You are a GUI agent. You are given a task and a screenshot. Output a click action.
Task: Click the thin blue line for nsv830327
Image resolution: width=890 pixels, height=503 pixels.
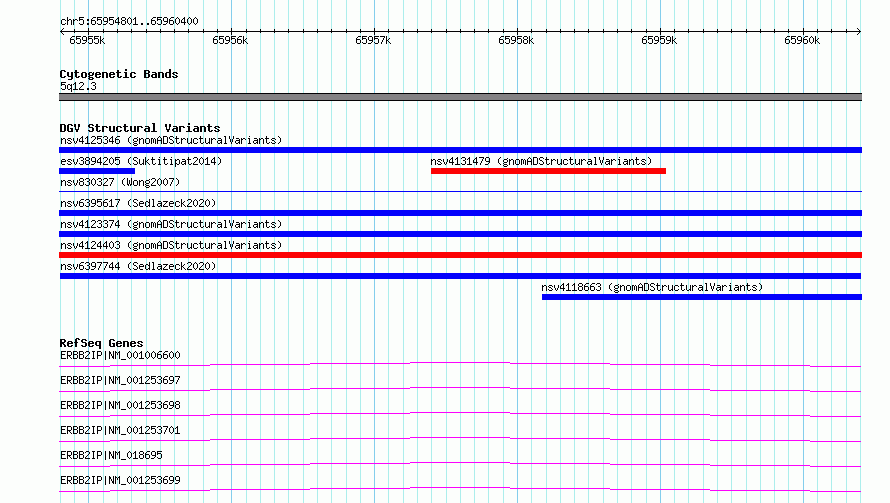460,192
